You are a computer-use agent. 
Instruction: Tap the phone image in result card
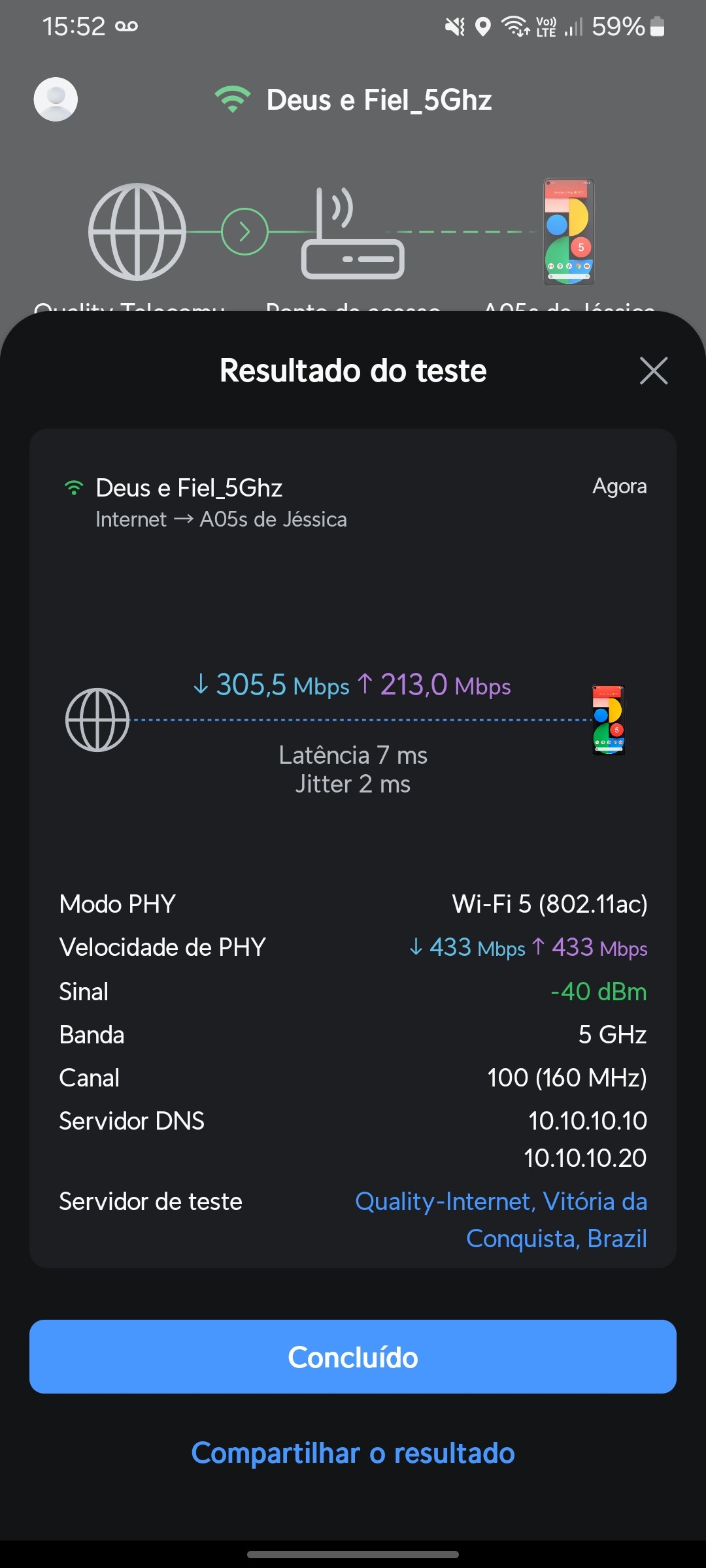(609, 719)
